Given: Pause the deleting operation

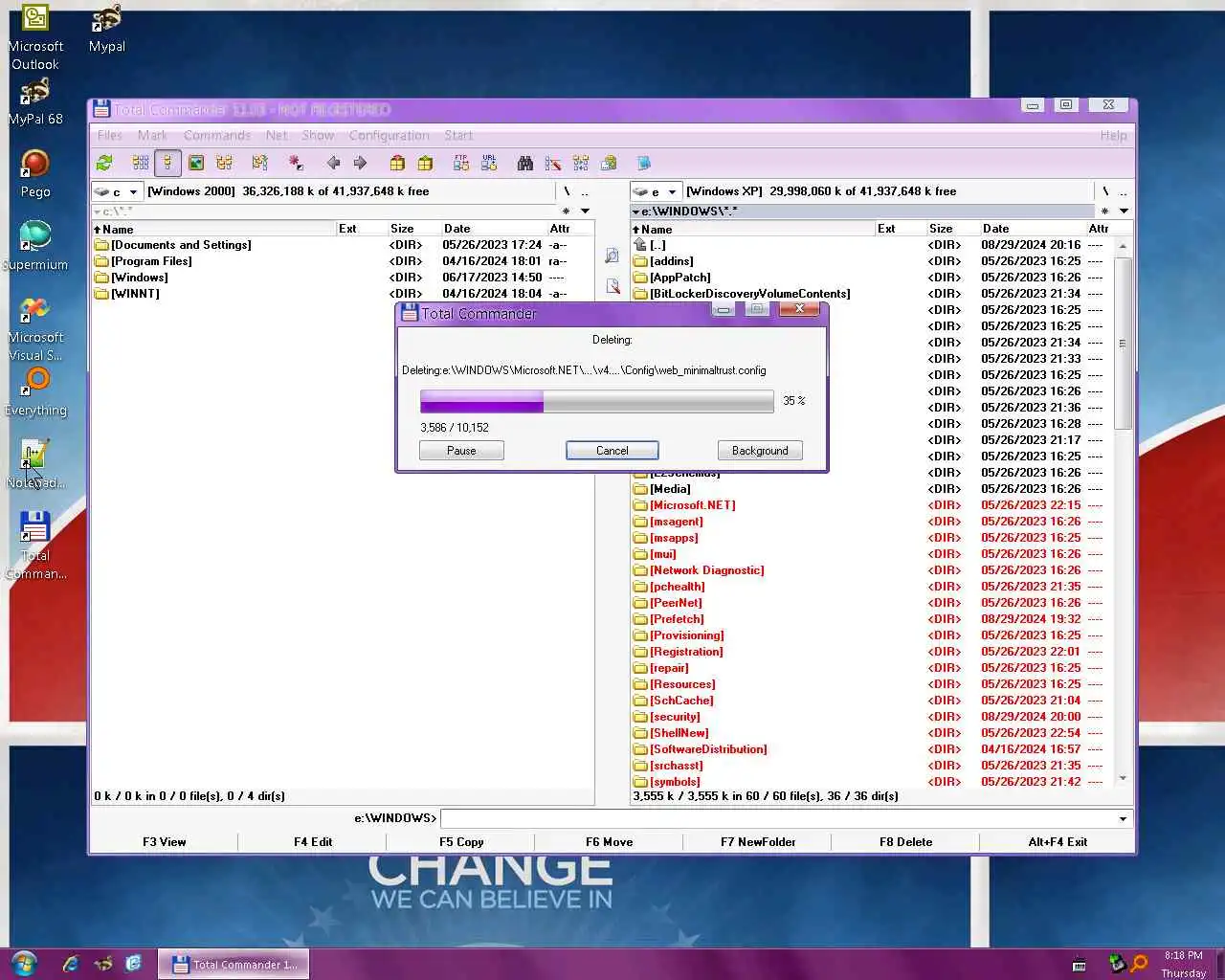Looking at the screenshot, I should coord(461,451).
